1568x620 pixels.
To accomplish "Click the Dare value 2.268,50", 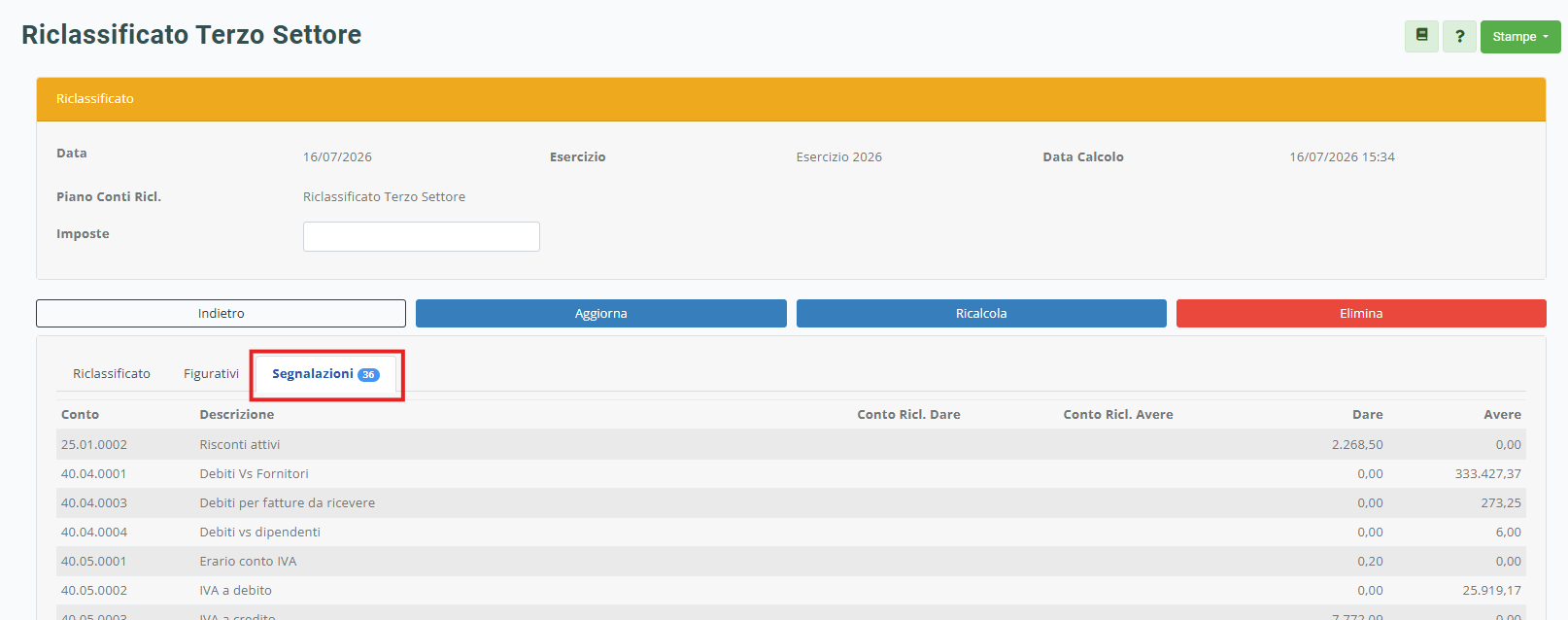I will pos(1357,444).
